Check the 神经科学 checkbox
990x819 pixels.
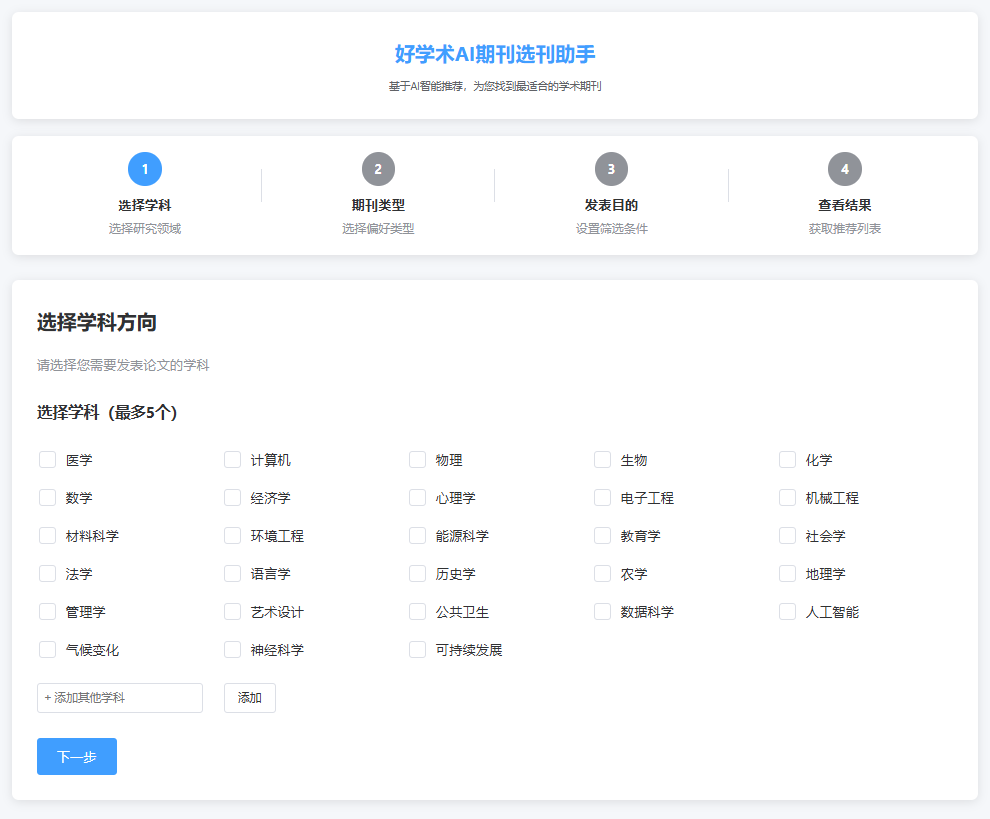point(232,649)
